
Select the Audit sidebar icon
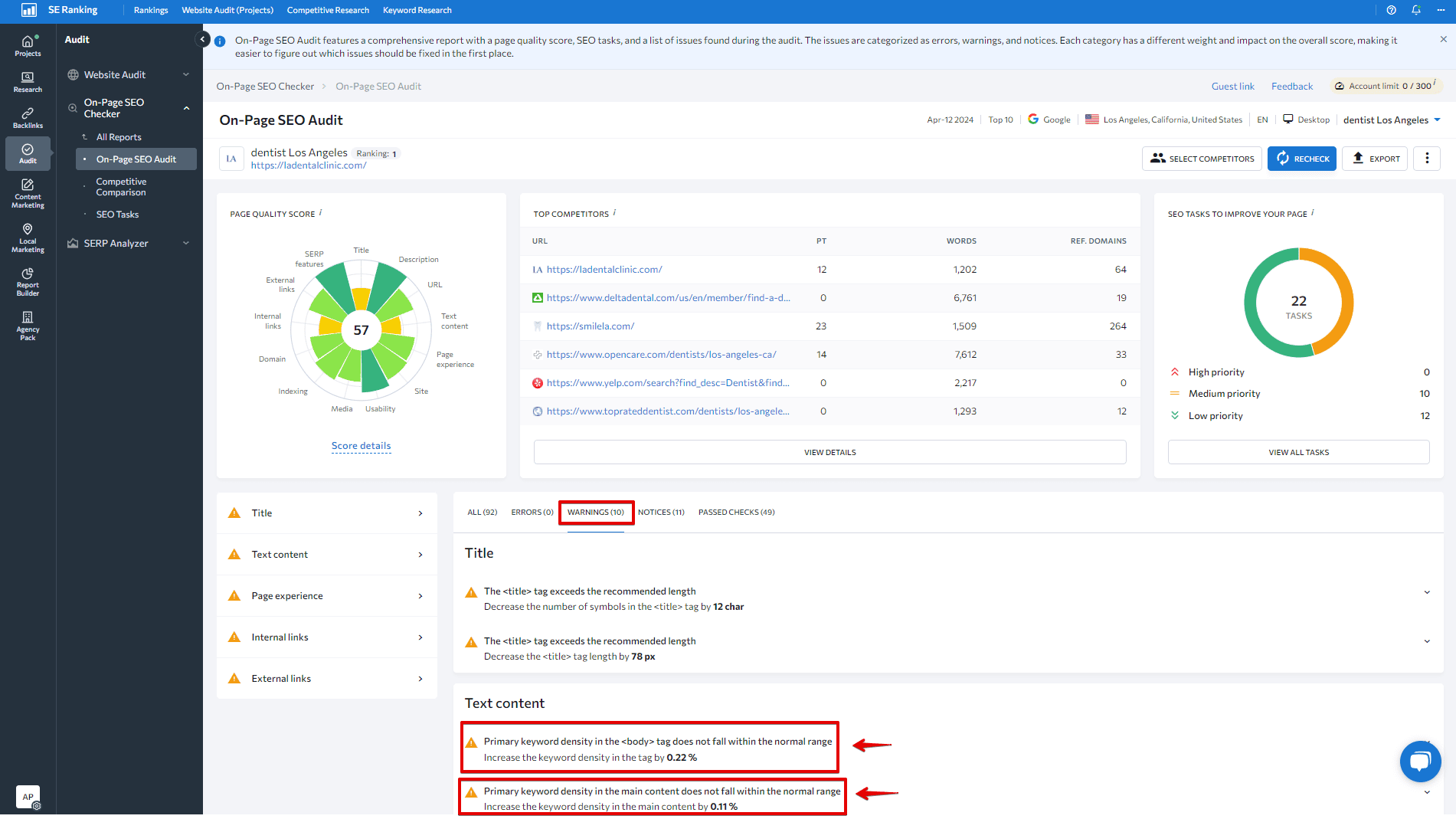[28, 153]
